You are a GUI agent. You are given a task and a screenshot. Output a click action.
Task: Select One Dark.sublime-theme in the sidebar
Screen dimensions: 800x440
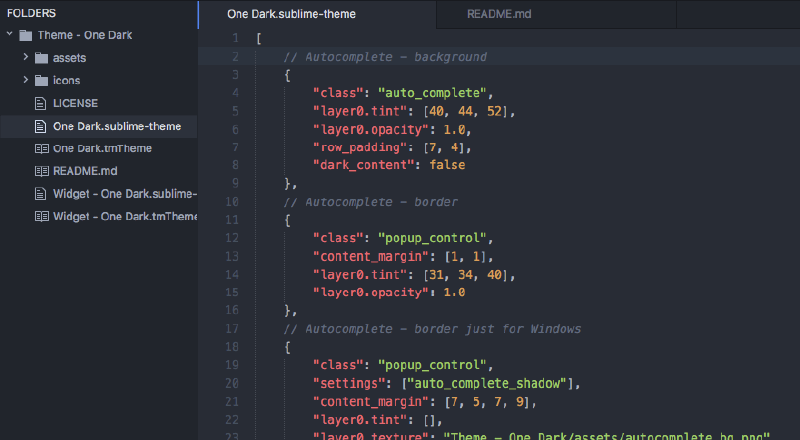click(x=117, y=126)
